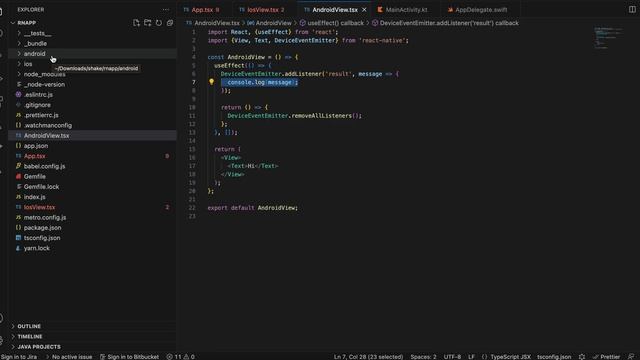
Task: Open the _node-version file
Action: 44,84
